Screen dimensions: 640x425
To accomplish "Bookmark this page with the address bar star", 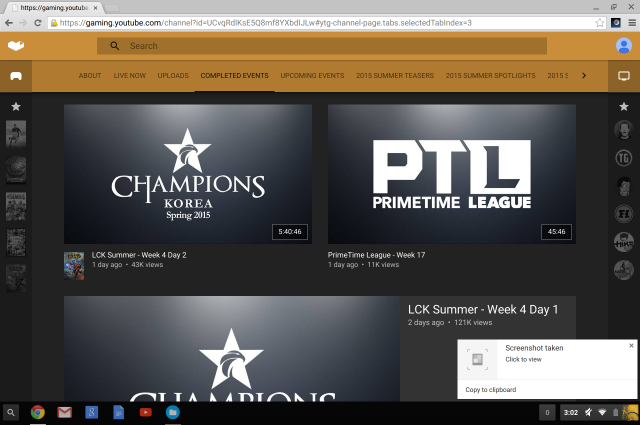I will click(x=600, y=22).
